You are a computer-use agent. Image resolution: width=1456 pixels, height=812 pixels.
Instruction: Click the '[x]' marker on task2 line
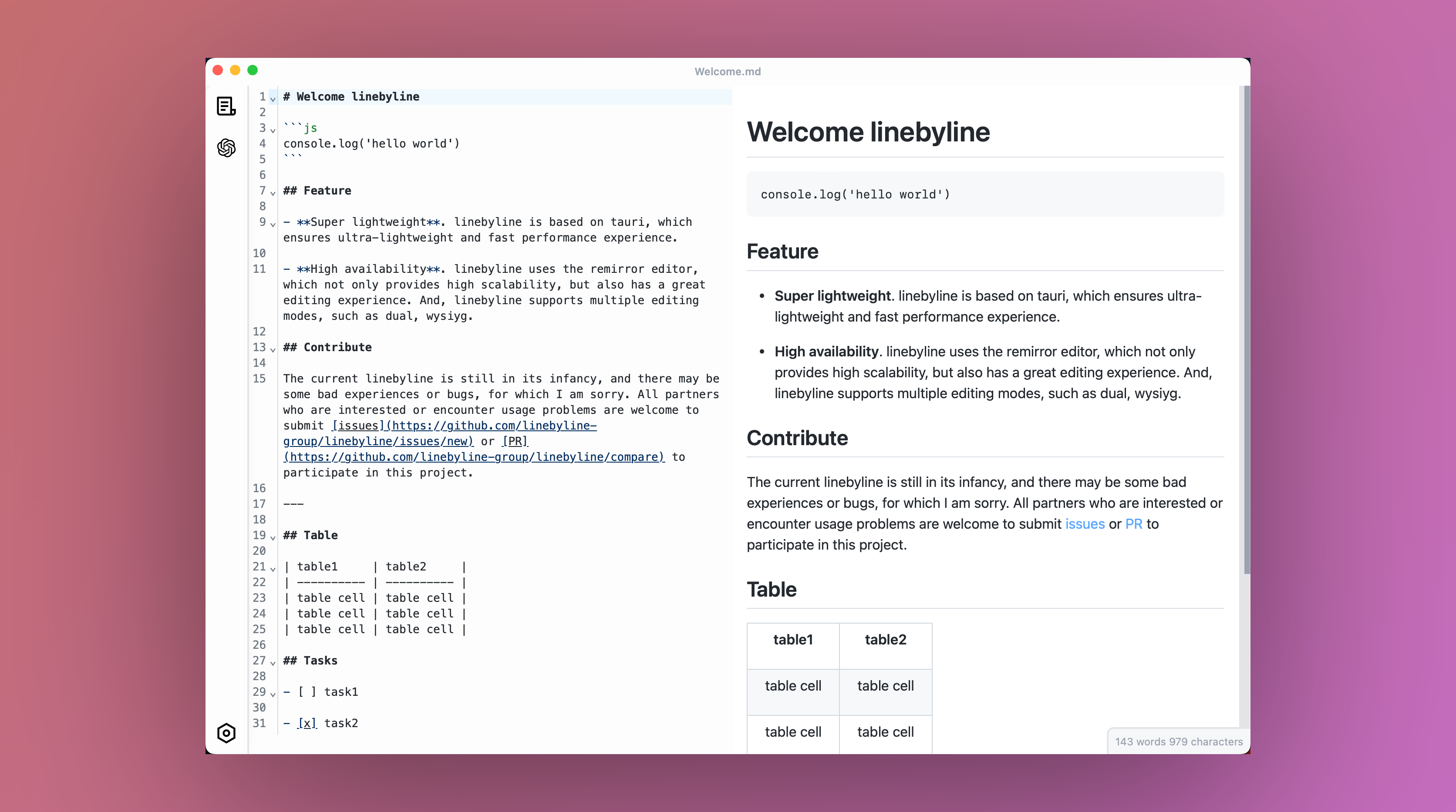tap(307, 723)
